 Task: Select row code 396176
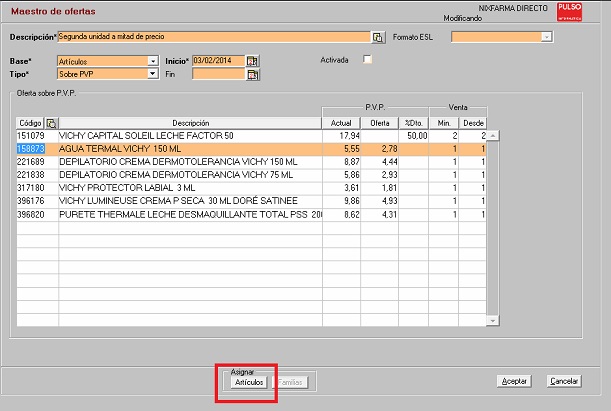click(x=30, y=201)
